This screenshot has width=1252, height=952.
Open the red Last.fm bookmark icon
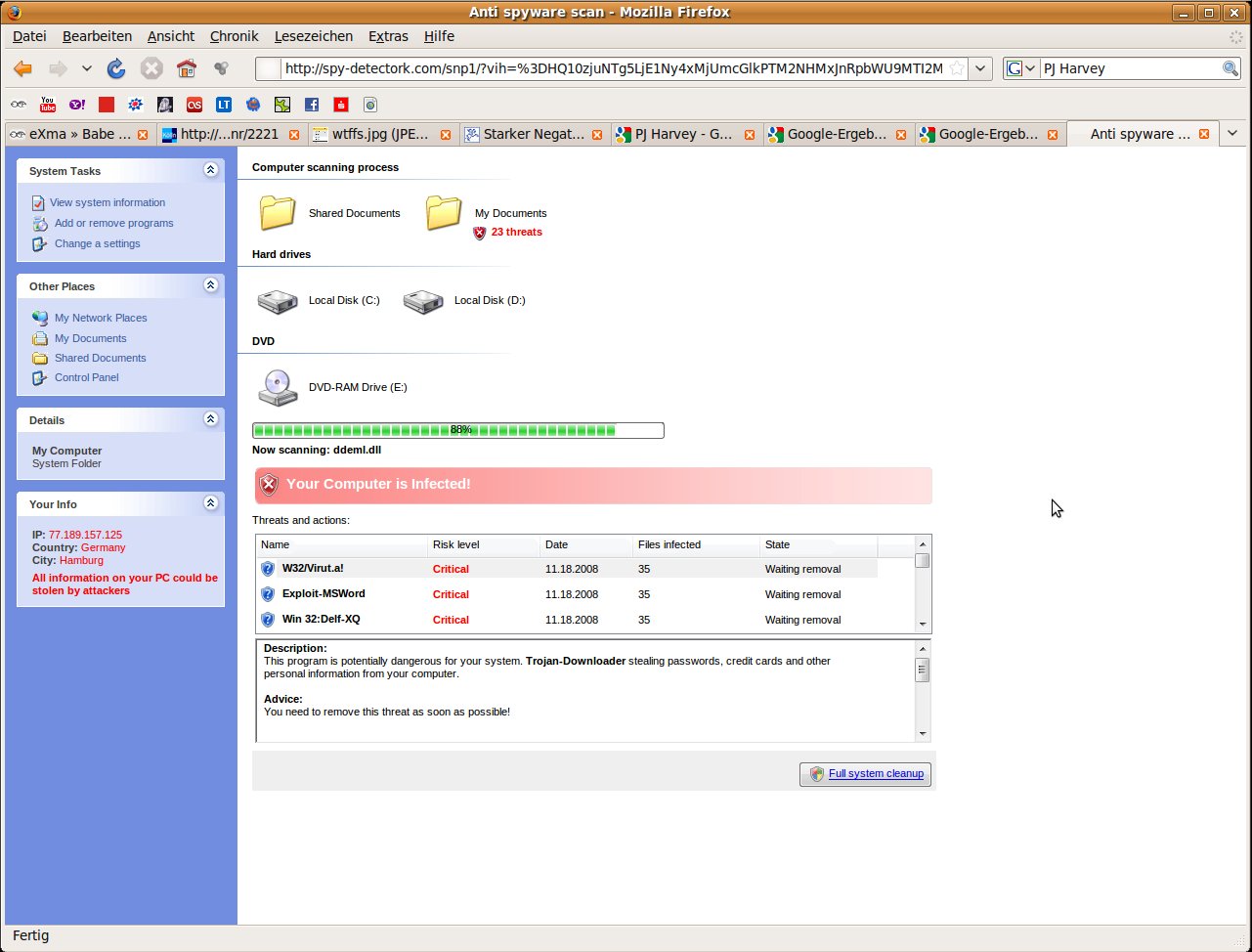[x=194, y=104]
